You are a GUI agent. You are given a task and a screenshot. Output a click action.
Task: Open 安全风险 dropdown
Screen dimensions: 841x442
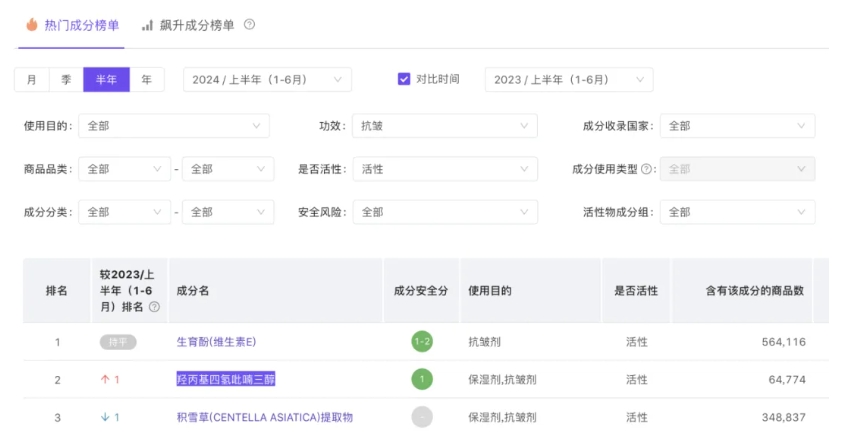[x=445, y=212]
